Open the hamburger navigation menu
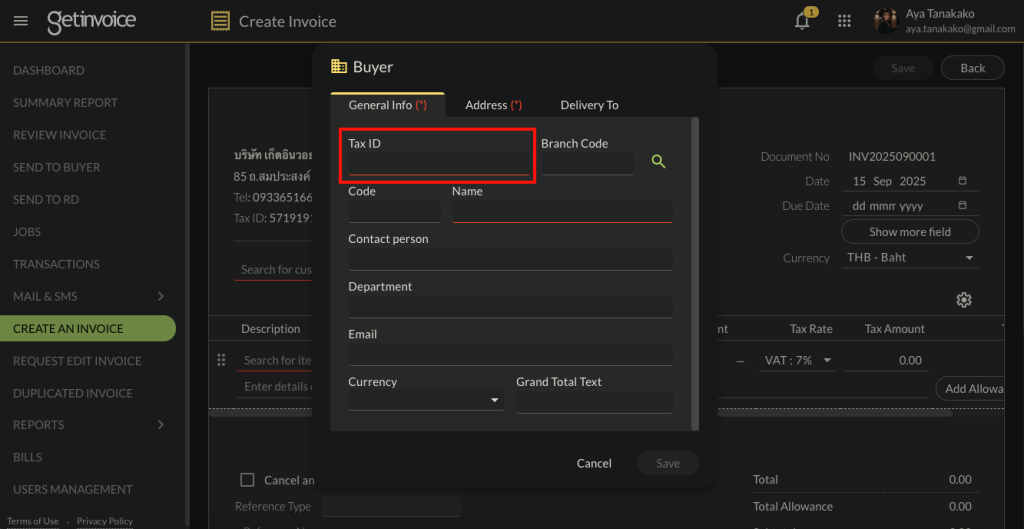 click(21, 21)
